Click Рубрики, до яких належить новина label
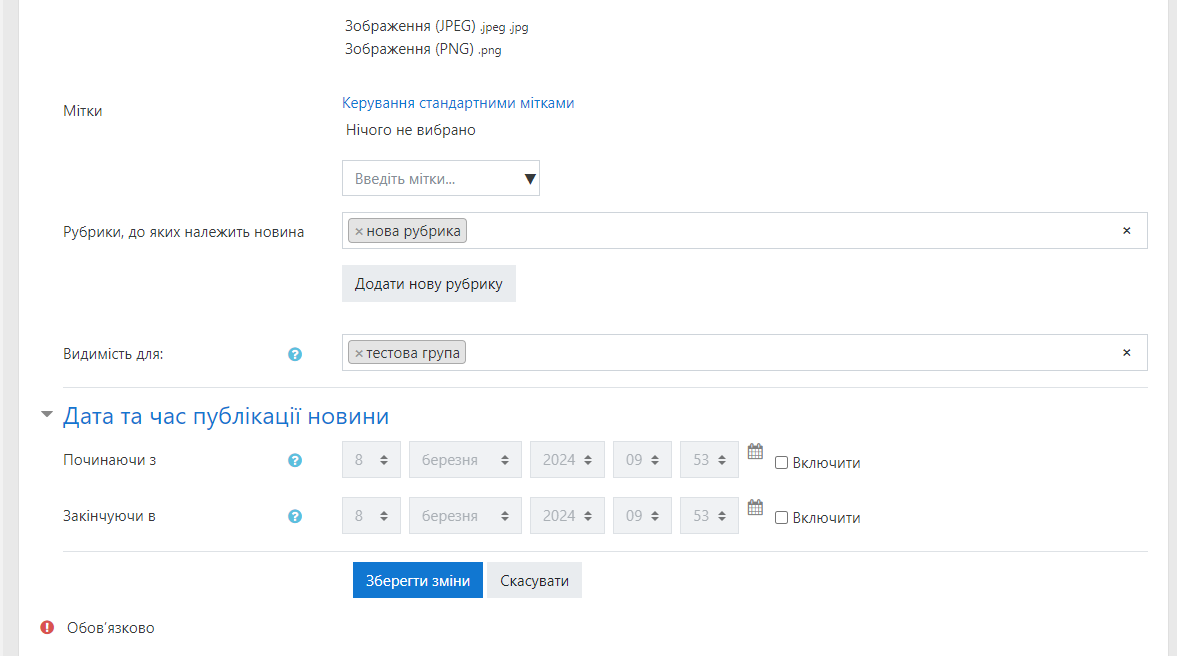The image size is (1177, 656). coord(183,233)
